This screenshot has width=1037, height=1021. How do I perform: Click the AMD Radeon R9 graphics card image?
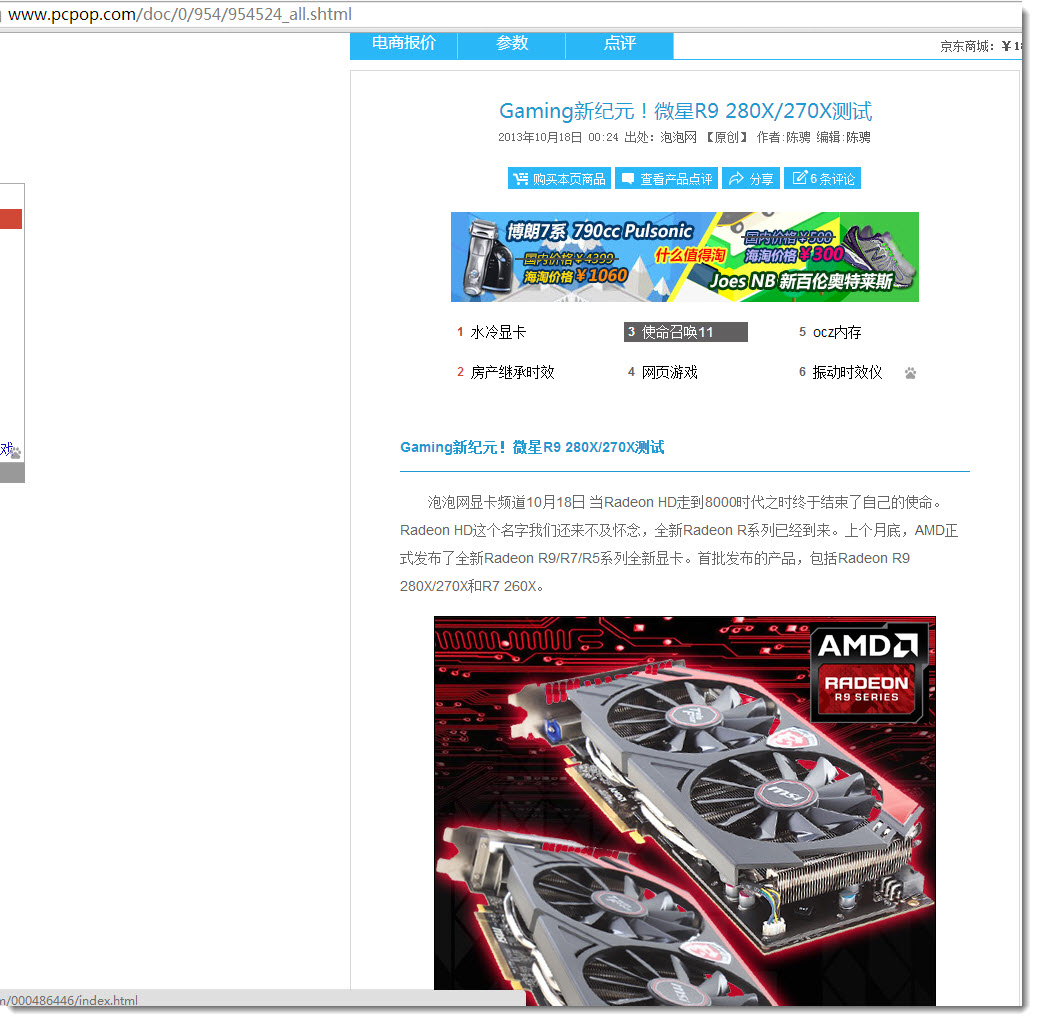tap(684, 811)
